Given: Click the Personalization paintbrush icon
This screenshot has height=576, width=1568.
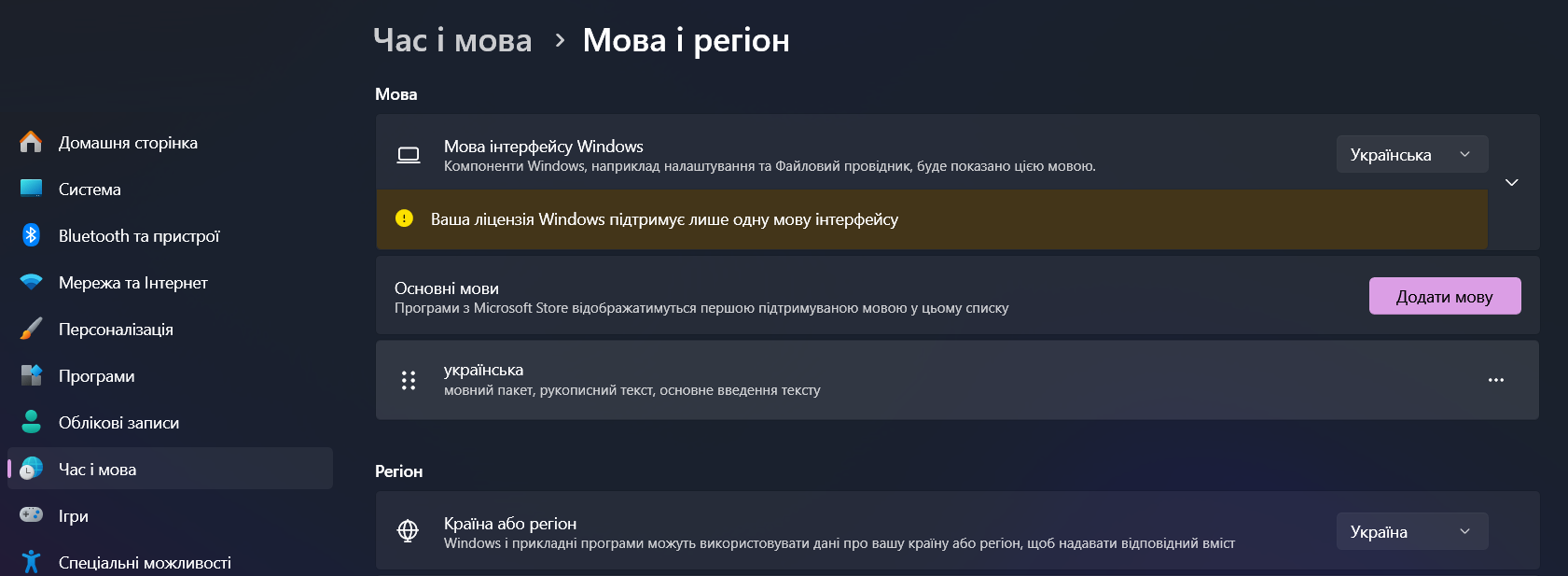Looking at the screenshot, I should [31, 329].
